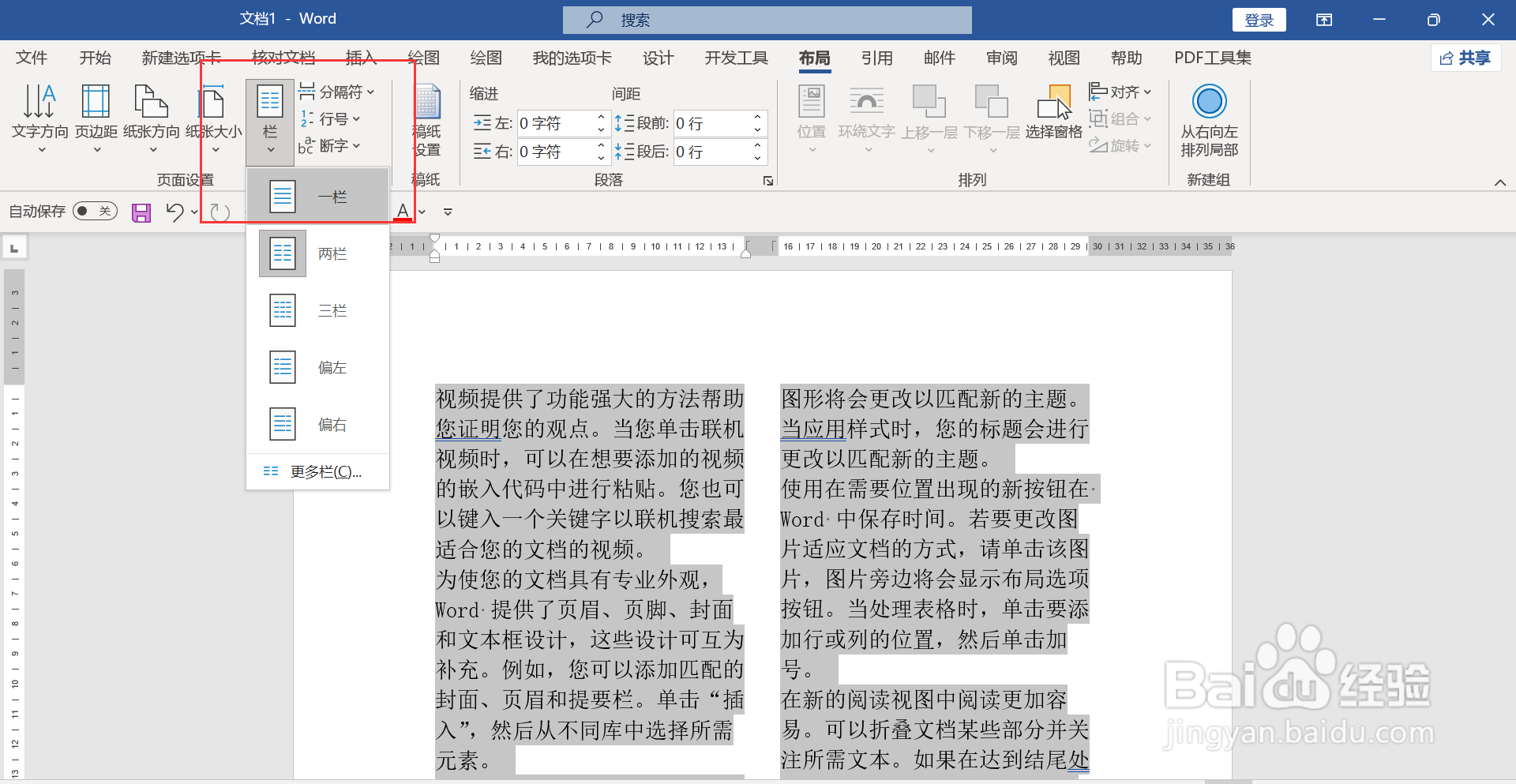This screenshot has height=784, width=1516.
Task: Switch to the Design (设计) tab
Action: click(x=658, y=58)
